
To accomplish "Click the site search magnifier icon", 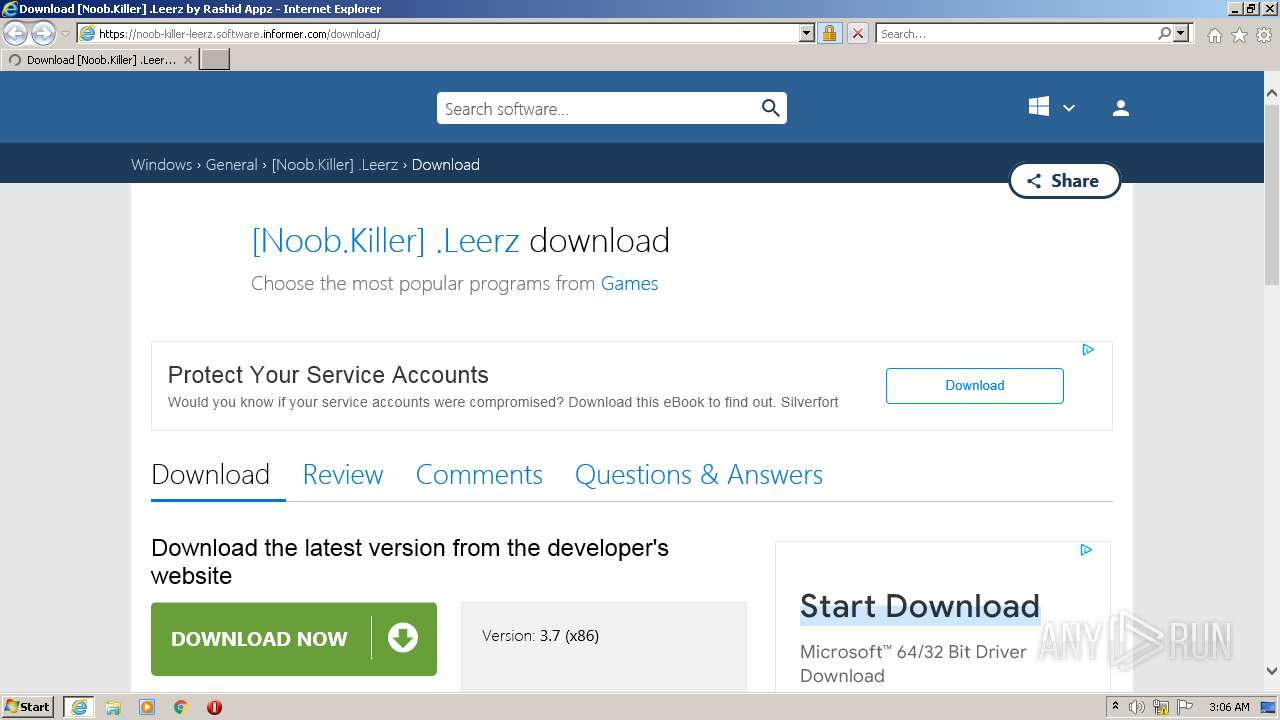I will (x=770, y=108).
